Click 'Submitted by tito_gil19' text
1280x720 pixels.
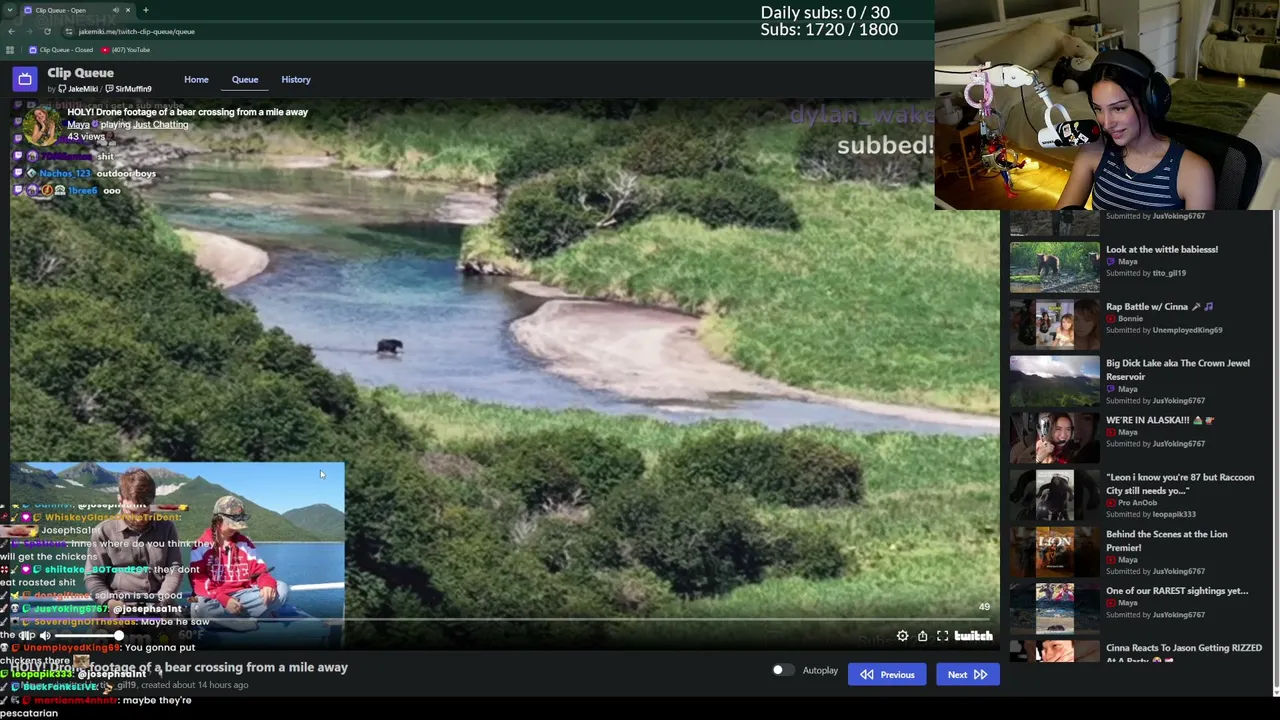point(1146,273)
